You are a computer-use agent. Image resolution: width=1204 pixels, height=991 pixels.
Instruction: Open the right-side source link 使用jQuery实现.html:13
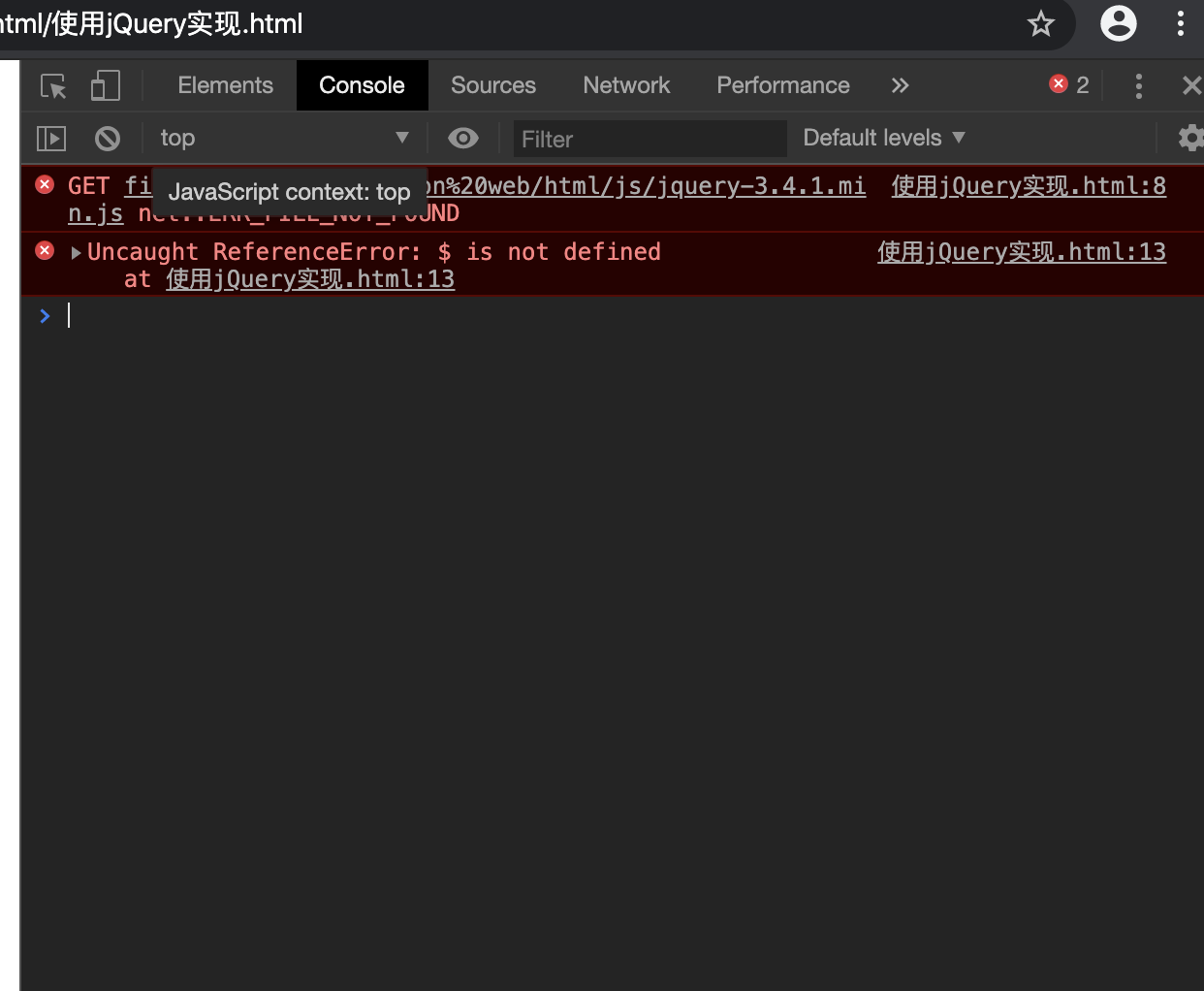click(x=1022, y=252)
